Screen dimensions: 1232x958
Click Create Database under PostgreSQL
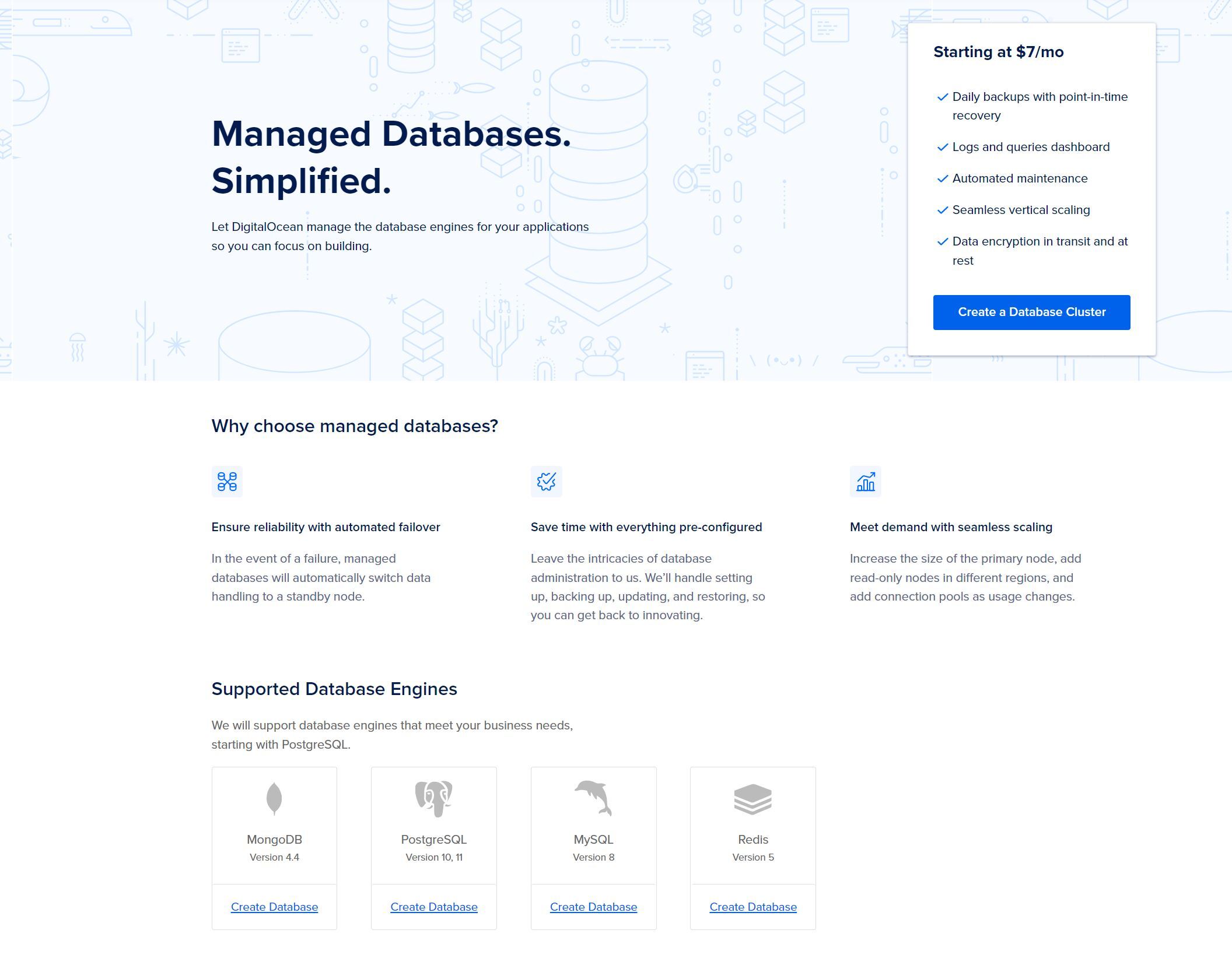coord(434,907)
